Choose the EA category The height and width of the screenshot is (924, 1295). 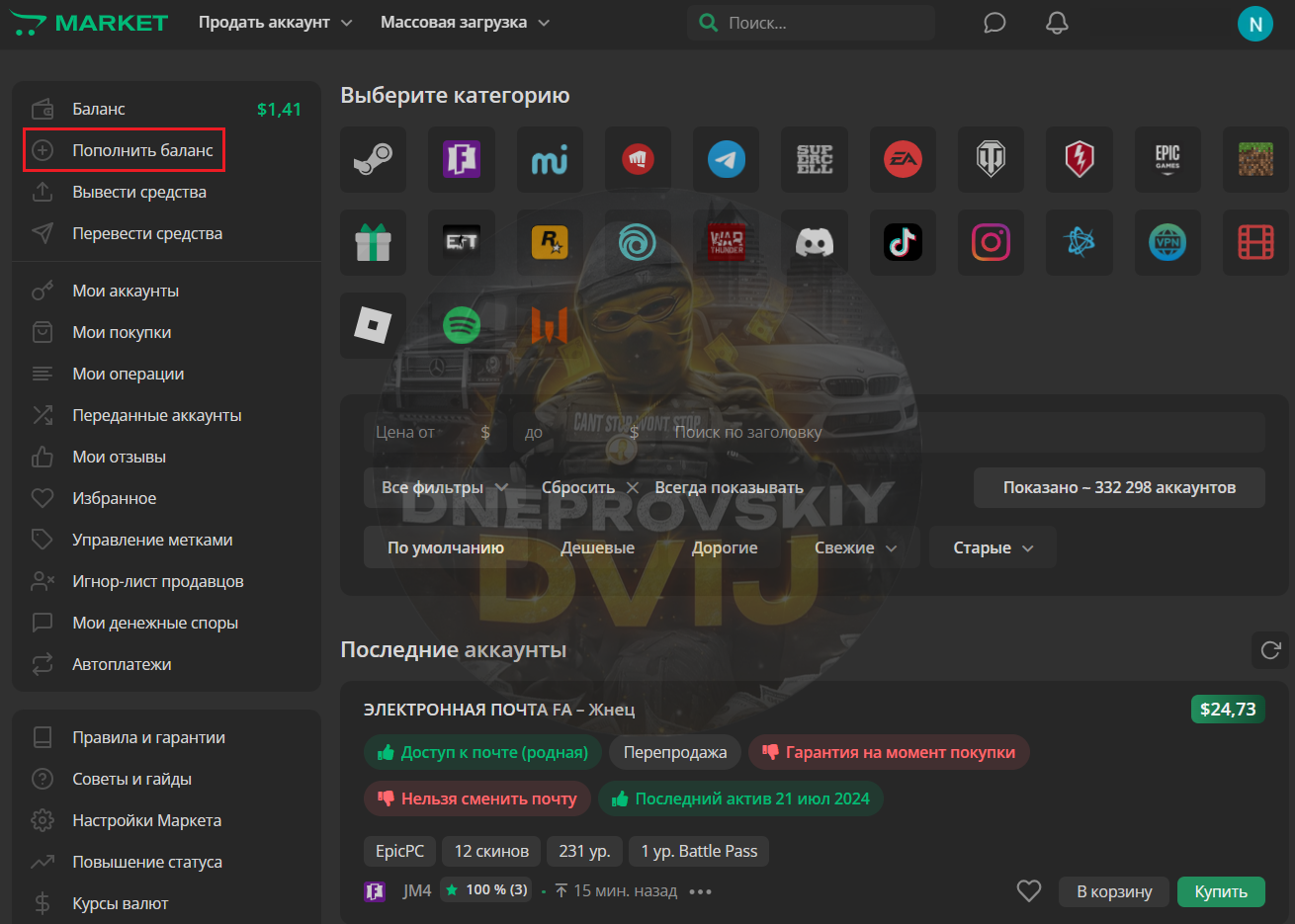pos(903,159)
